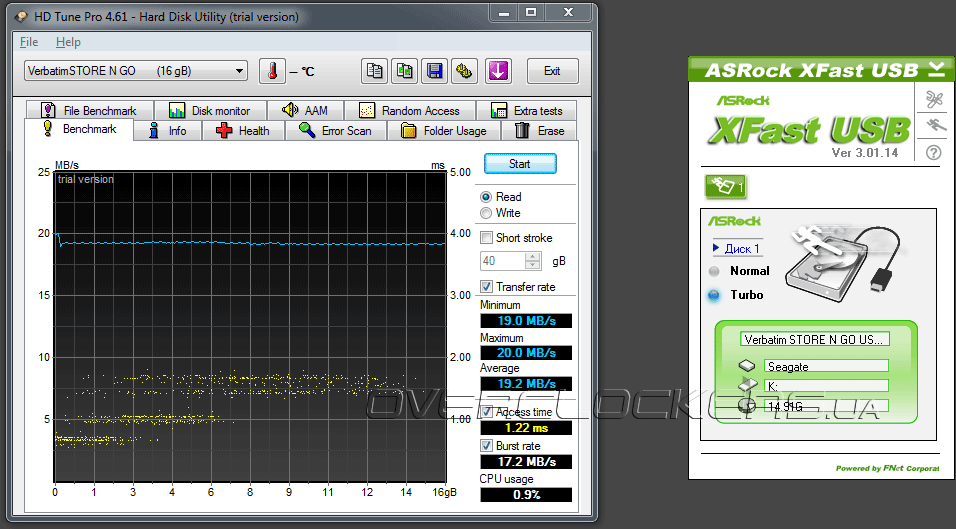Open the Health tab

click(243, 130)
